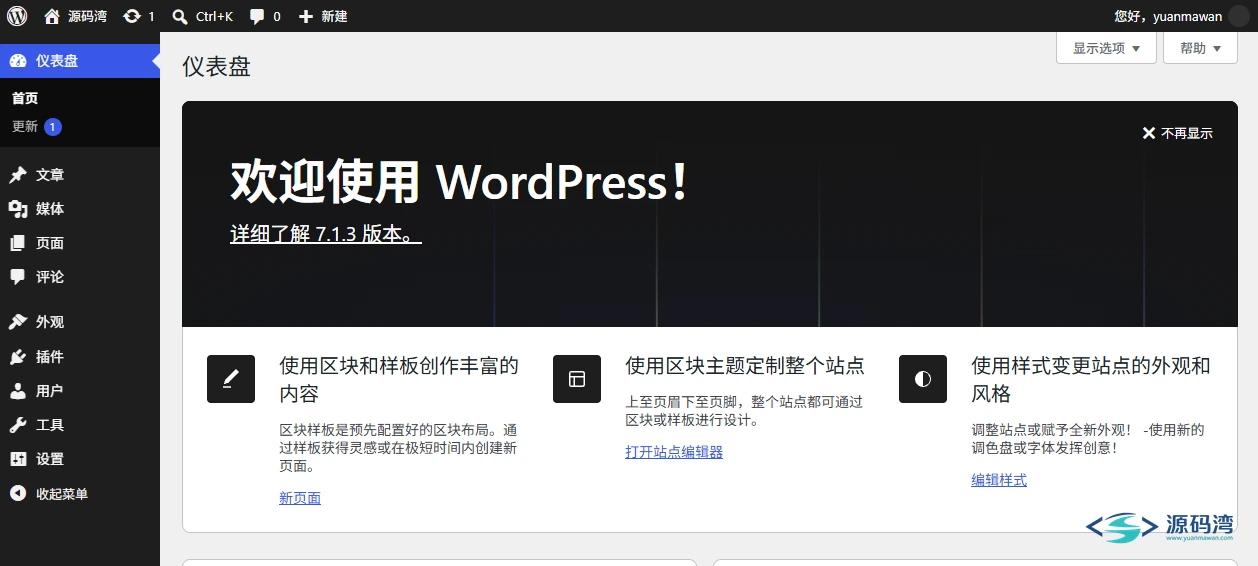The height and width of the screenshot is (566, 1258).
Task: Click the 文章 pushpin icon
Action: pyautogui.click(x=18, y=175)
